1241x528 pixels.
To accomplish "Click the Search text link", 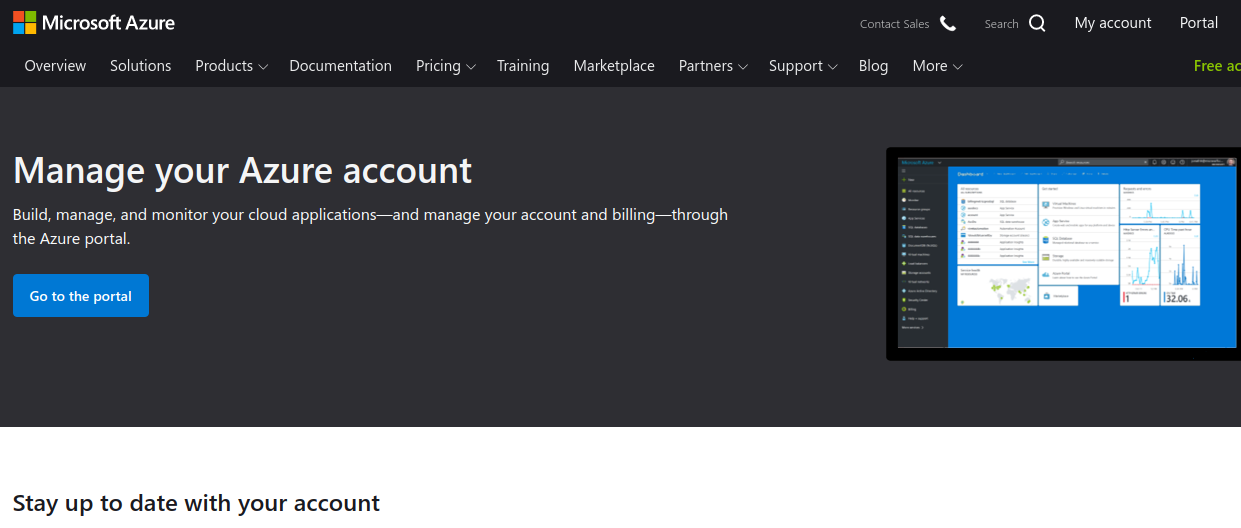I will click(1001, 24).
